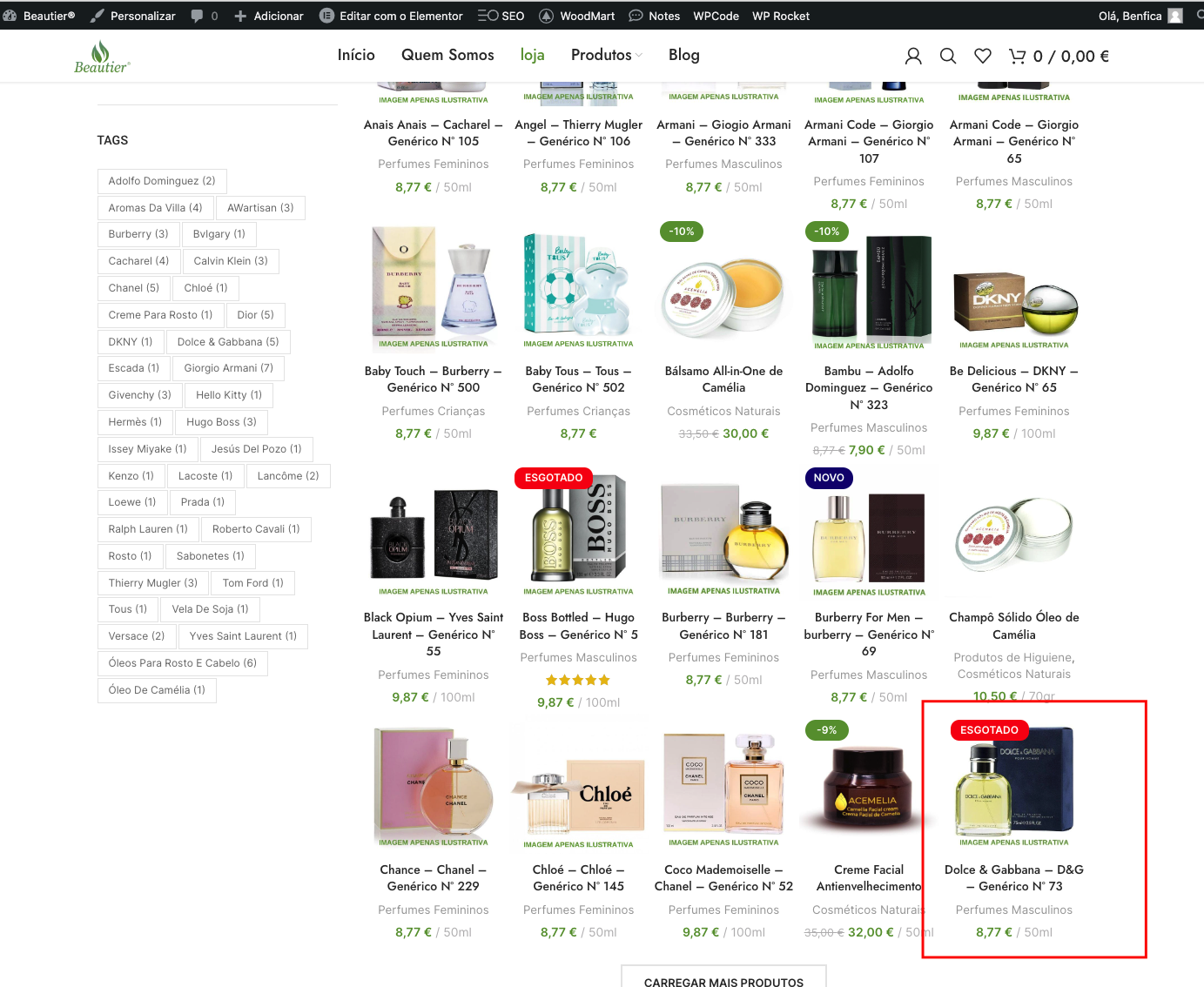Choose the Dolce & Gabbana tag
The width and height of the screenshot is (1204, 987).
[x=228, y=342]
